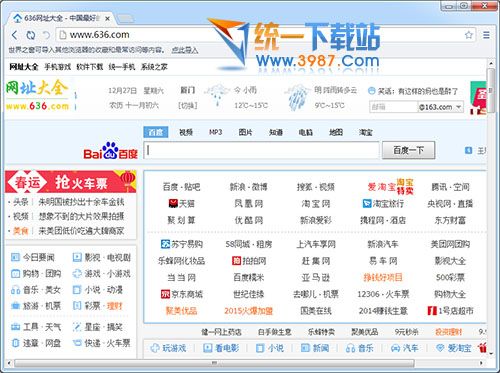Image resolution: width=500 pixels, height=373 pixels.
Task: Switch to the 地图 search tab
Action: [x=336, y=132]
